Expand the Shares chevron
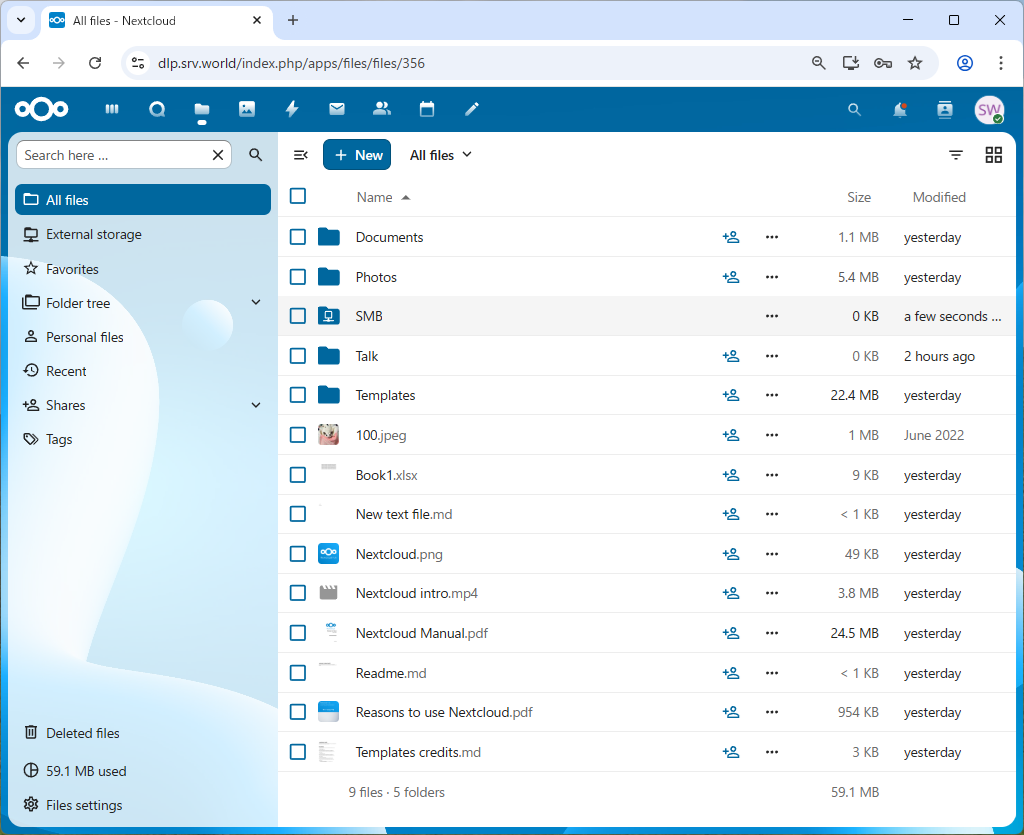This screenshot has height=835, width=1024. pyautogui.click(x=256, y=405)
